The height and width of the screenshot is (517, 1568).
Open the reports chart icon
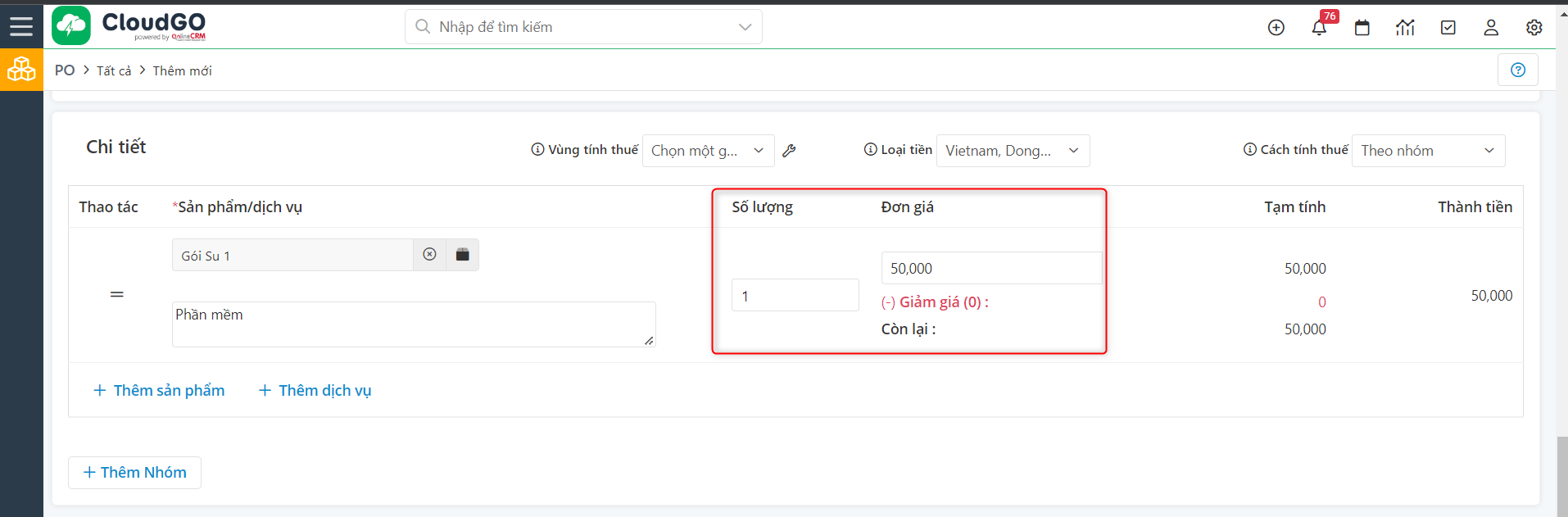(1405, 28)
